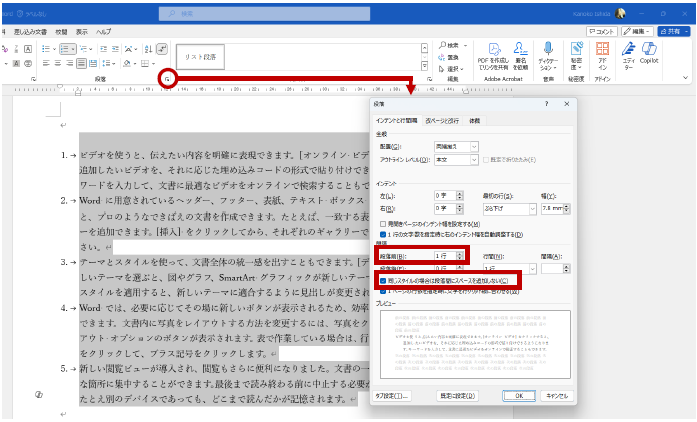Click the help question mark in dialog
The height and width of the screenshot is (422, 697).
pyautogui.click(x=546, y=103)
